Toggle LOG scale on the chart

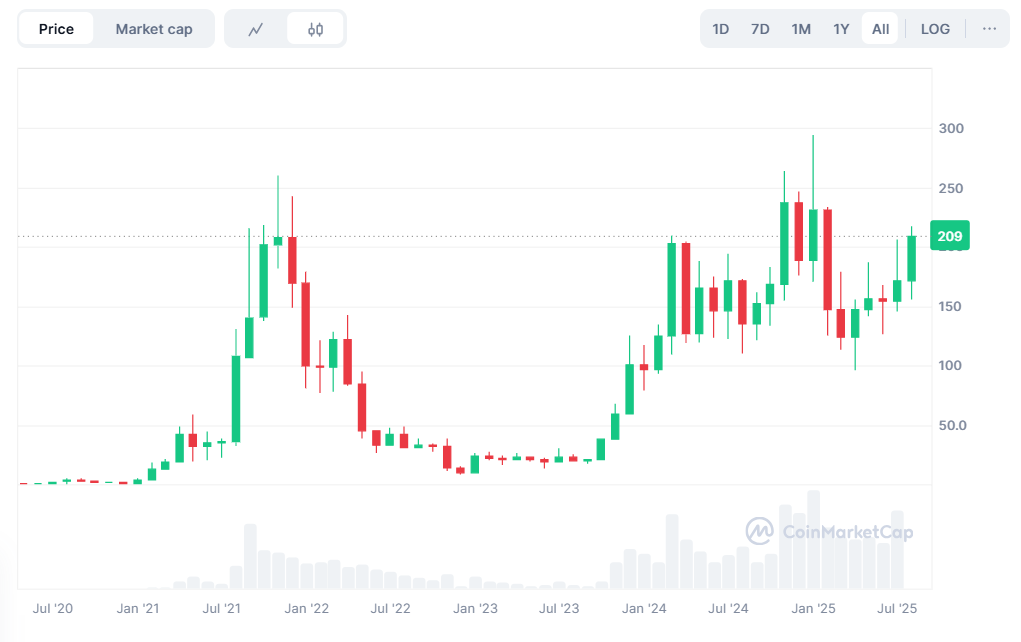click(935, 29)
